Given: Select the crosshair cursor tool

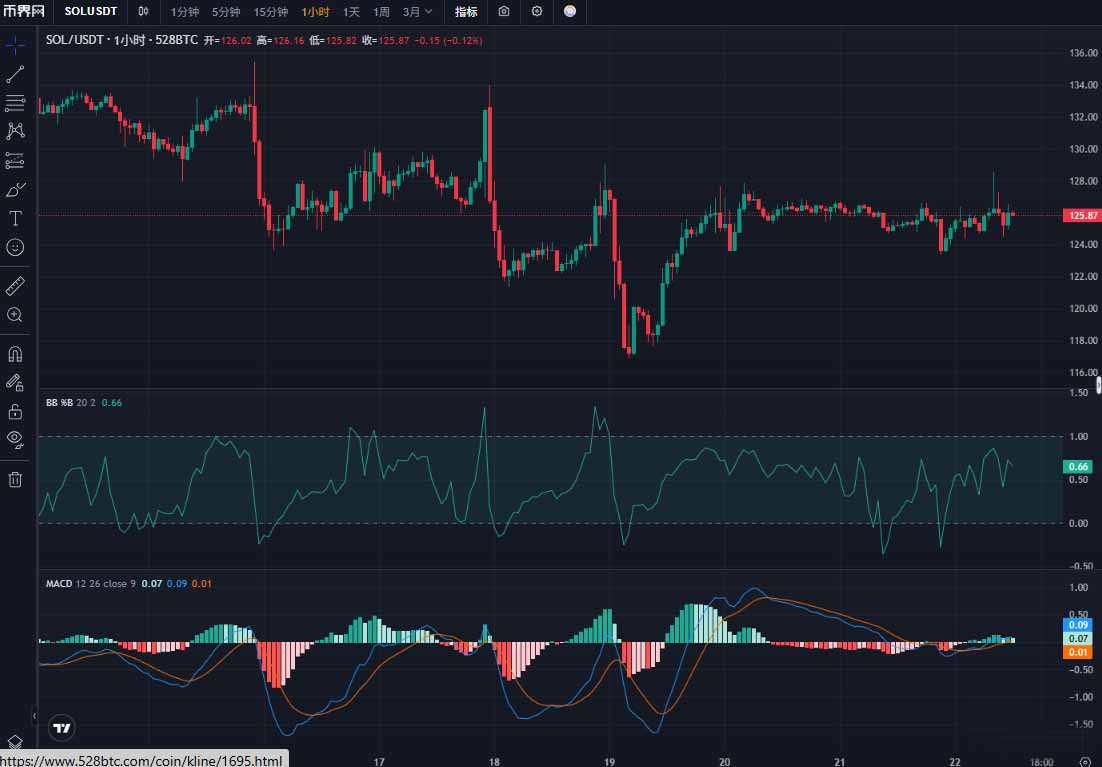Looking at the screenshot, I should coord(15,45).
